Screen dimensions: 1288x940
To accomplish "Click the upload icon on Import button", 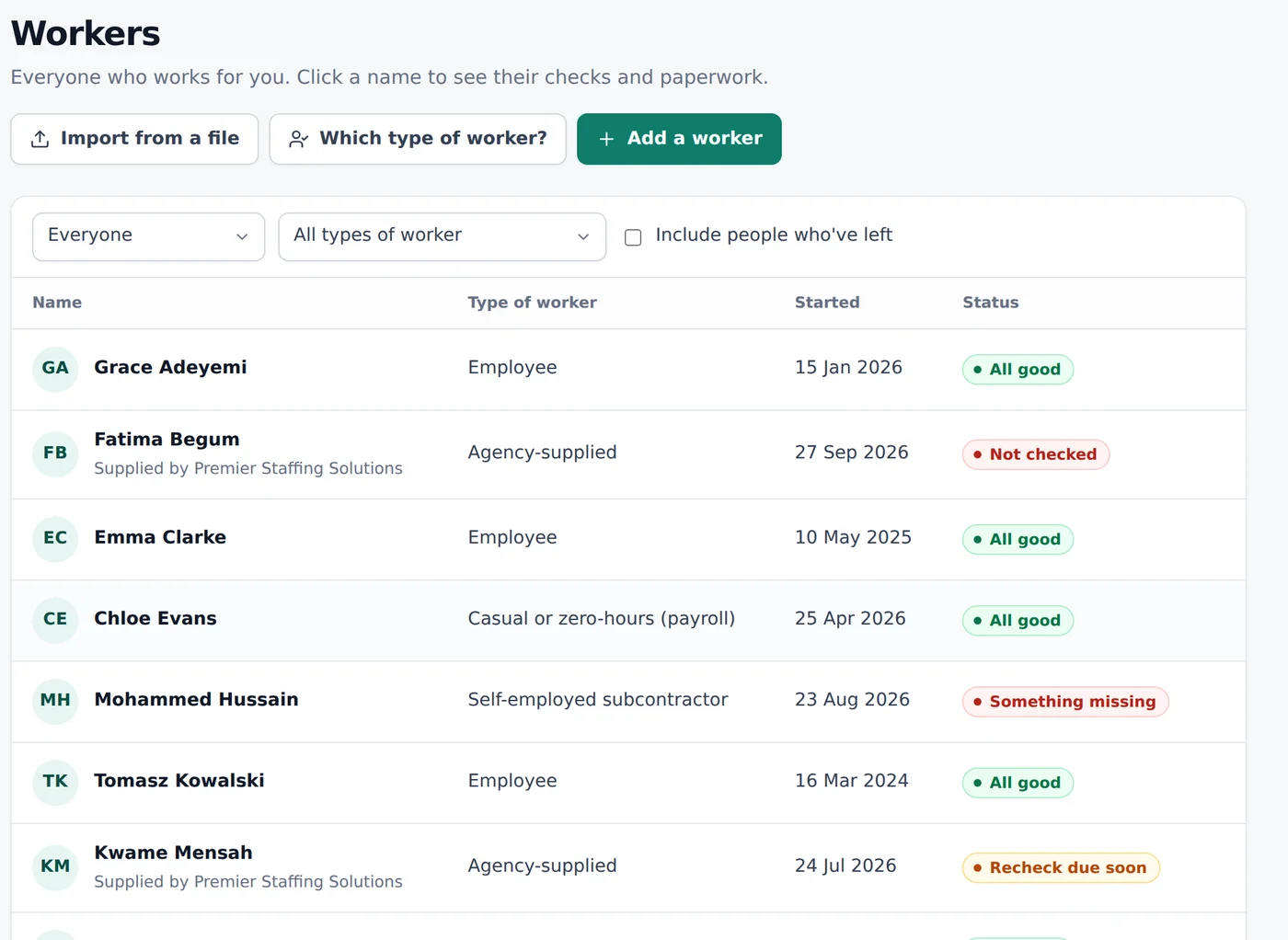I will (40, 139).
